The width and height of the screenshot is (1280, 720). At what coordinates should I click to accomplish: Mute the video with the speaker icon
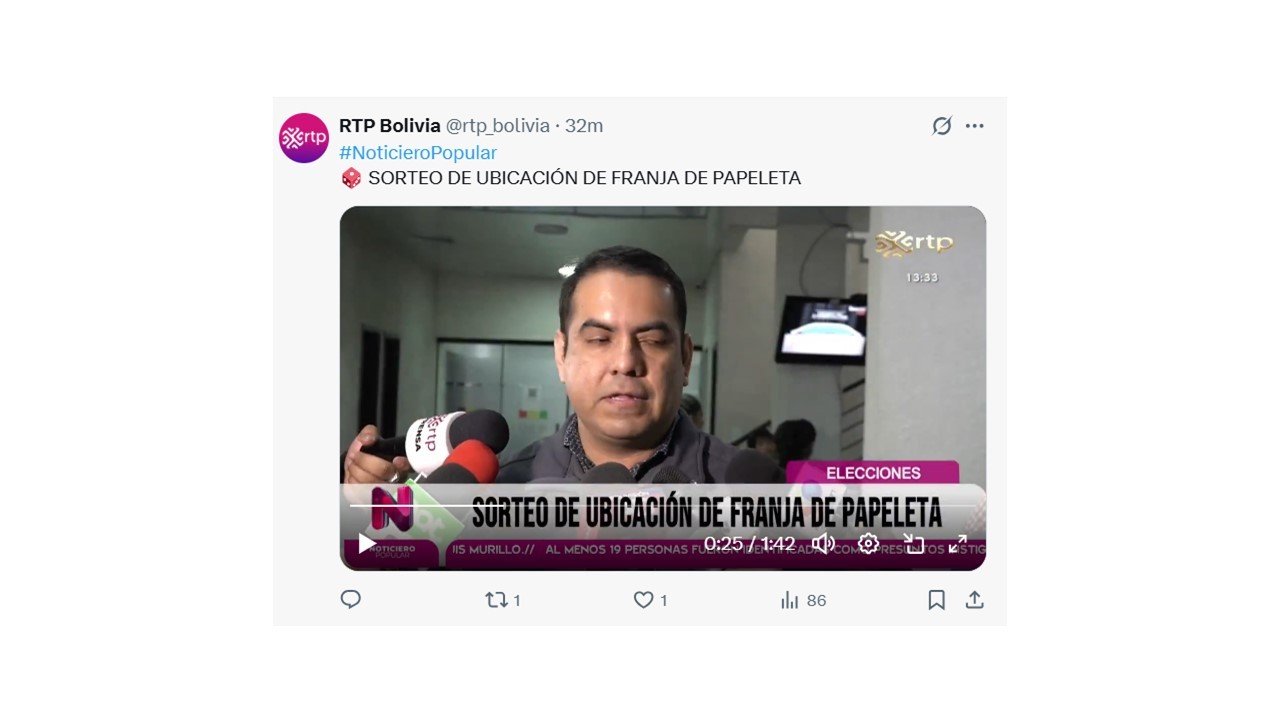[823, 544]
